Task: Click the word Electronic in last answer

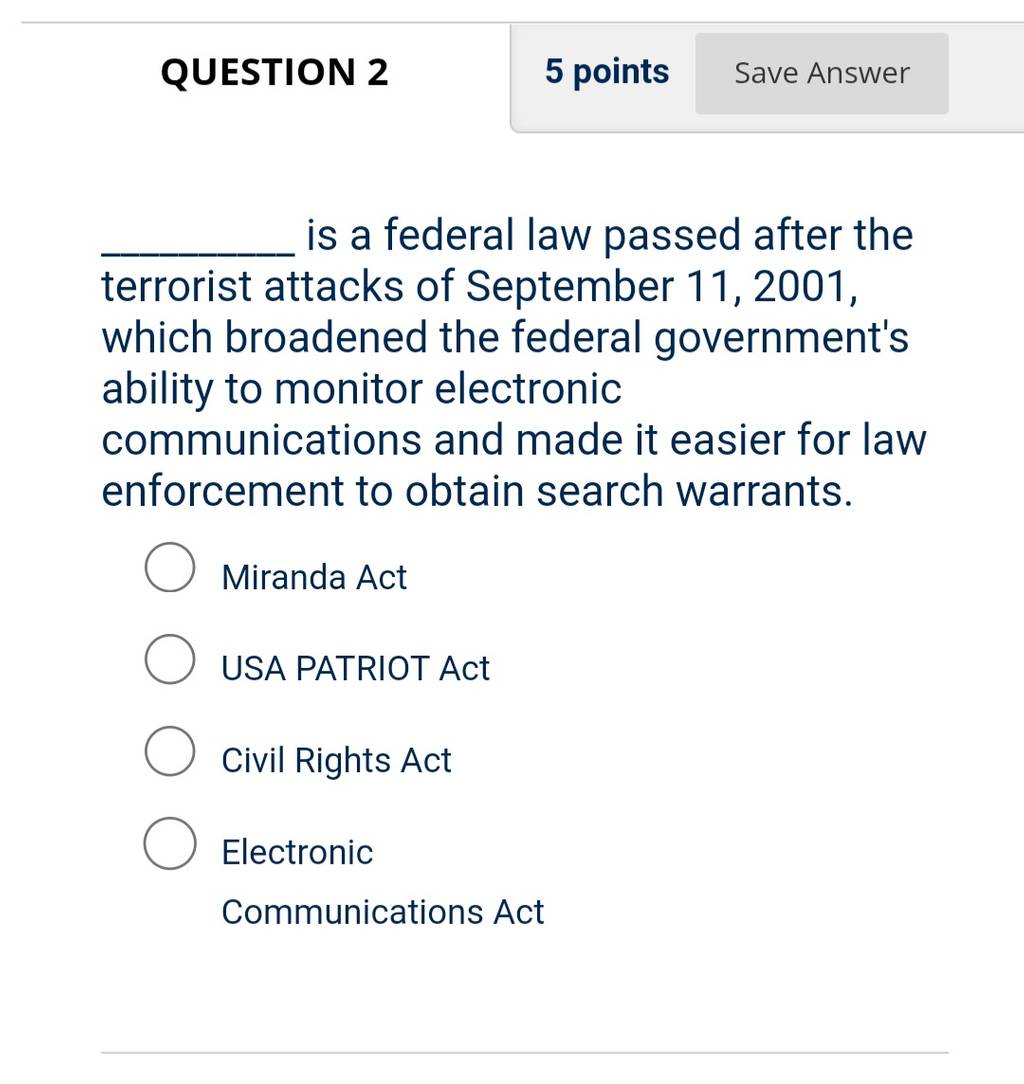Action: click(297, 852)
